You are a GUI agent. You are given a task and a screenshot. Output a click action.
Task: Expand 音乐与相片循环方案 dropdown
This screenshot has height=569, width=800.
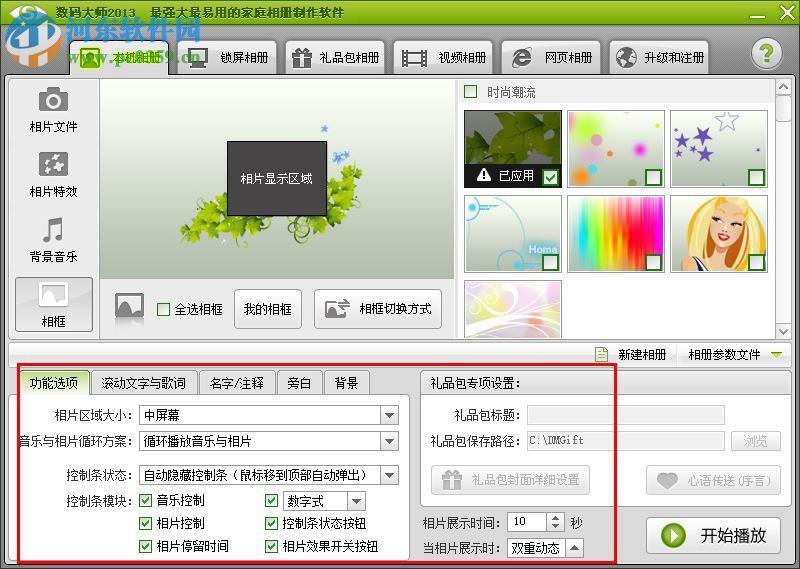pyautogui.click(x=389, y=441)
